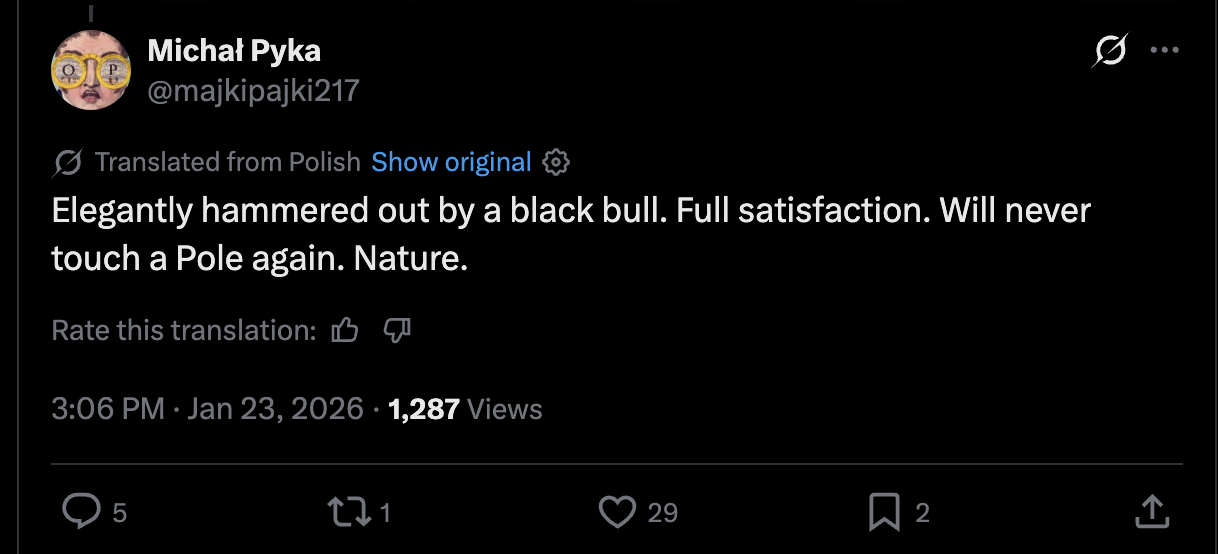This screenshot has width=1218, height=554.
Task: Show original Polish text
Action: click(451, 162)
